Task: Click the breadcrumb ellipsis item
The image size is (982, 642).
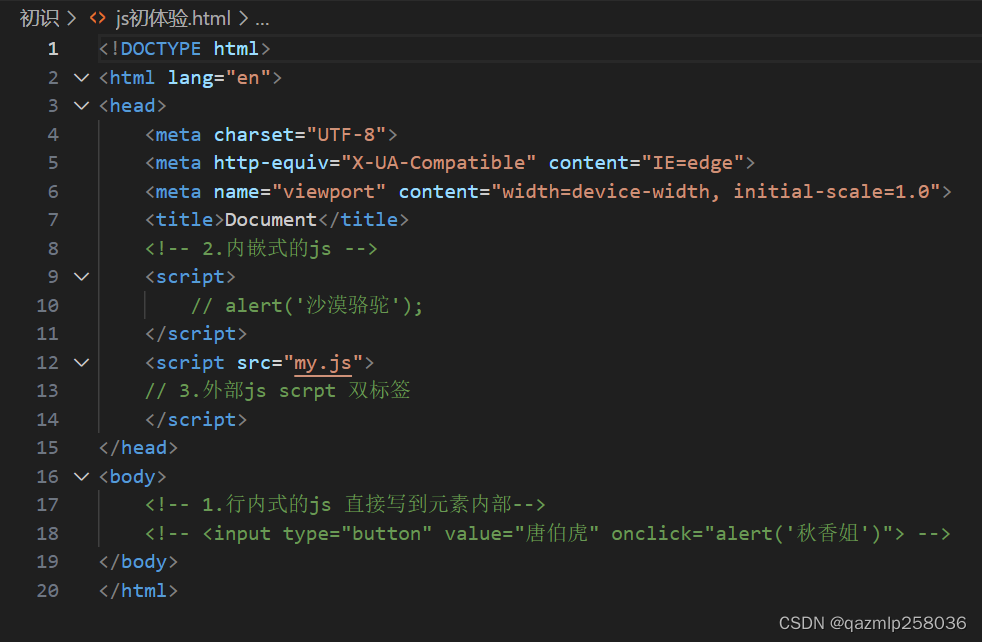Action: (262, 19)
